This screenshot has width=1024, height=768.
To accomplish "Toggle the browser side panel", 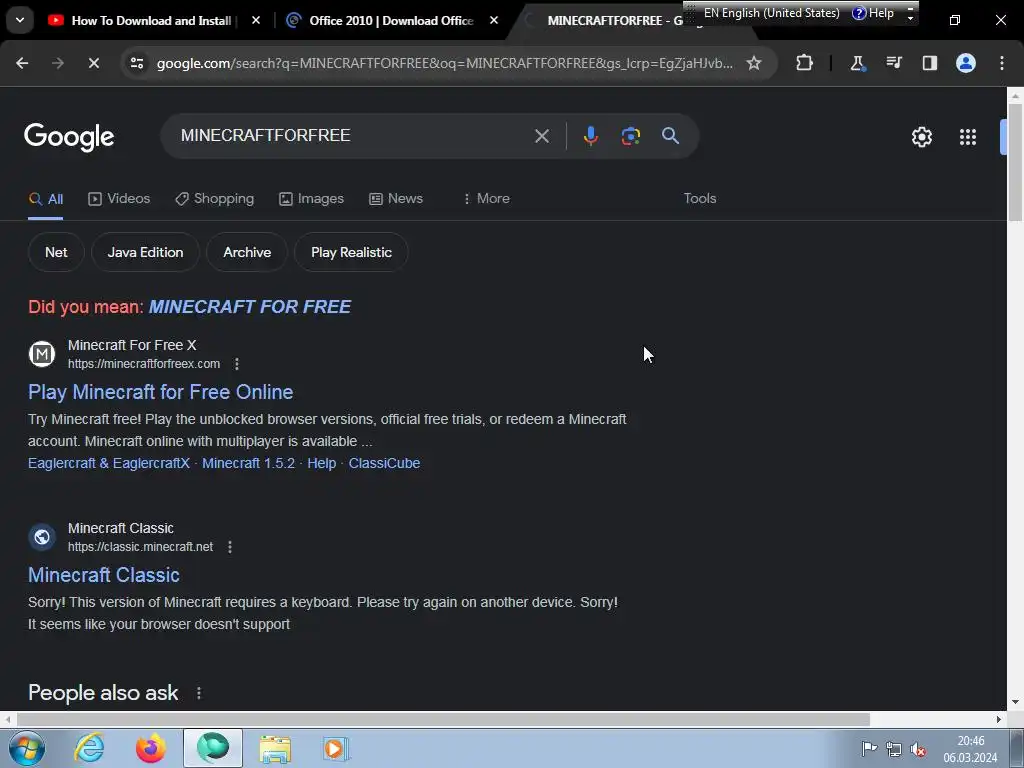I will click(929, 63).
